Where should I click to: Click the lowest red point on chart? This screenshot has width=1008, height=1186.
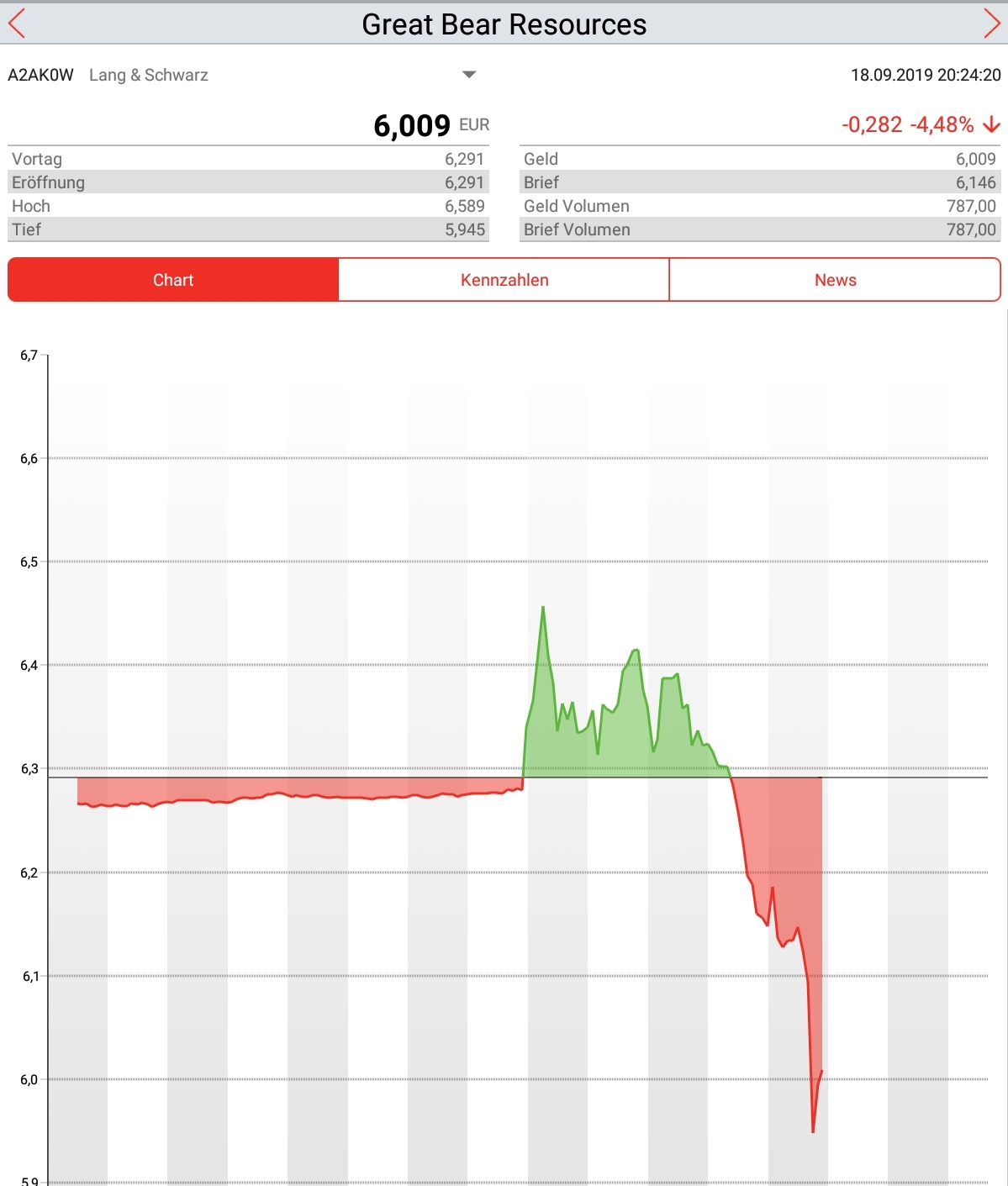point(813,1131)
